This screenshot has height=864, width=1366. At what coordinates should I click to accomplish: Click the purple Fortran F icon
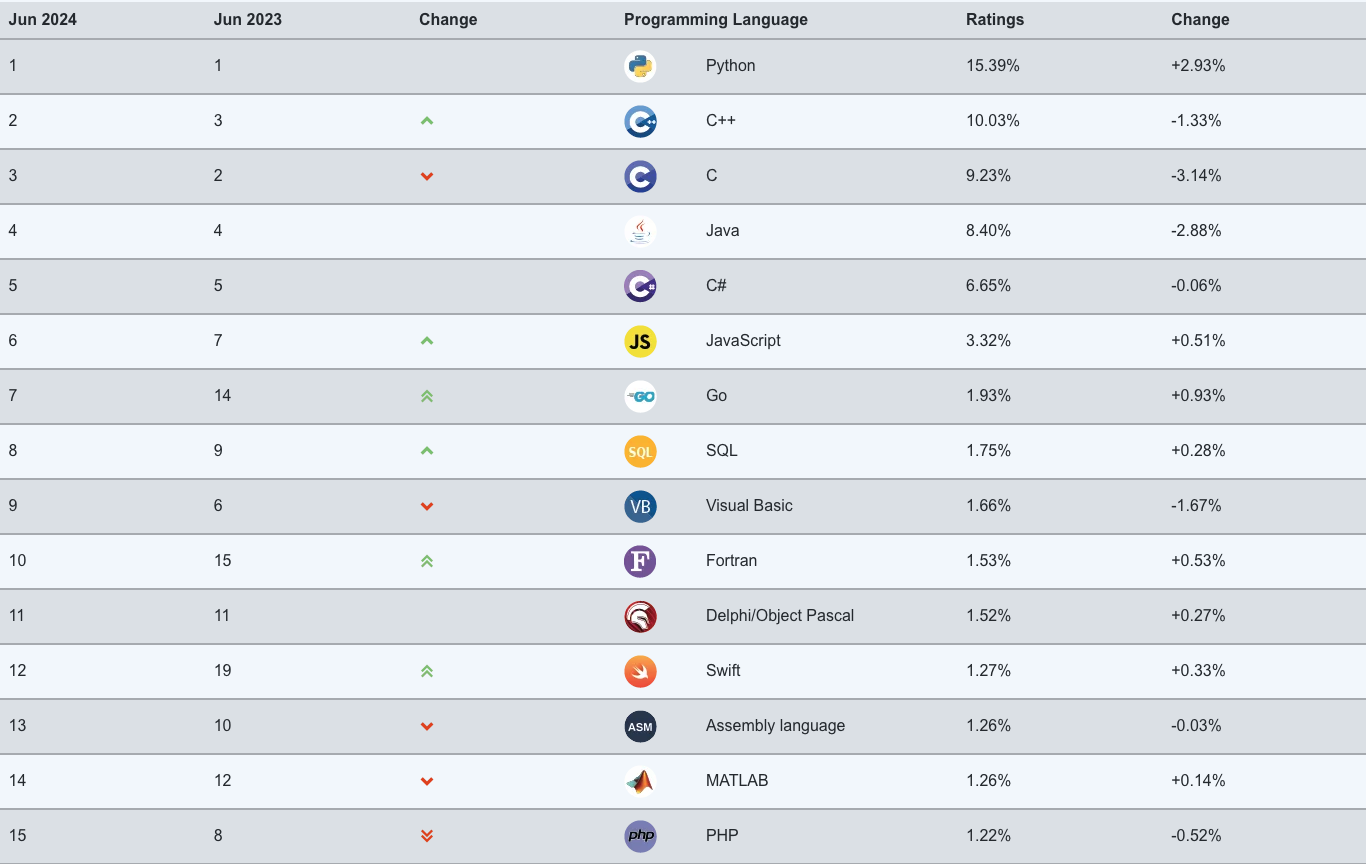point(640,561)
